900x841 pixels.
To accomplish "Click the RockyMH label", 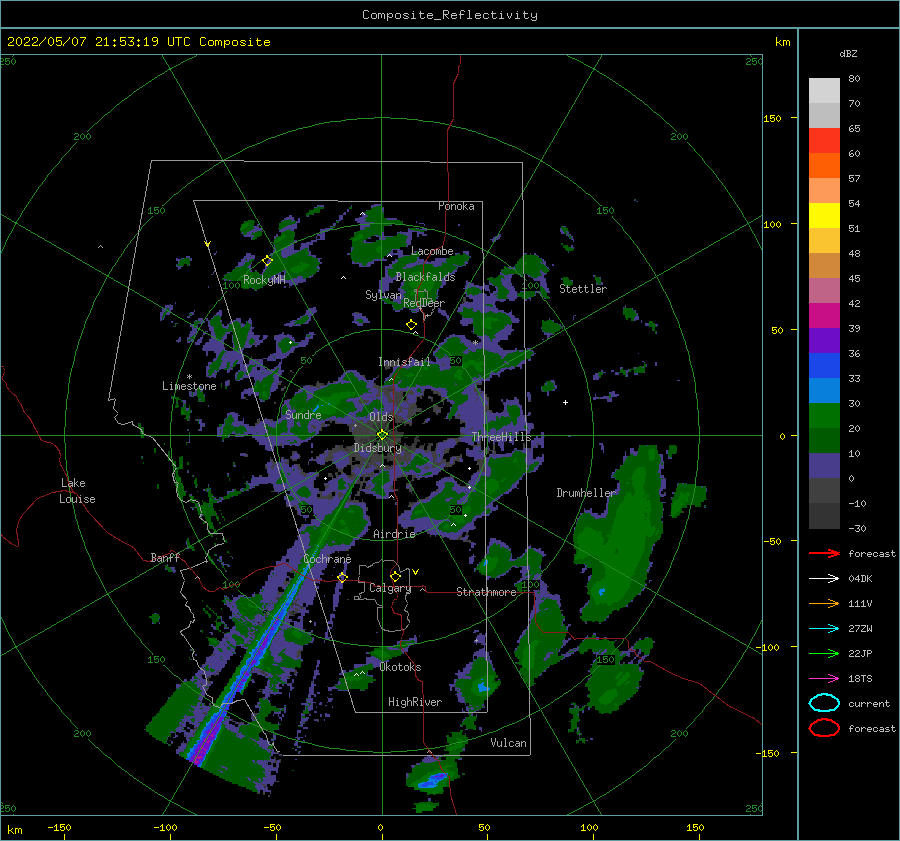I will pos(264,280).
